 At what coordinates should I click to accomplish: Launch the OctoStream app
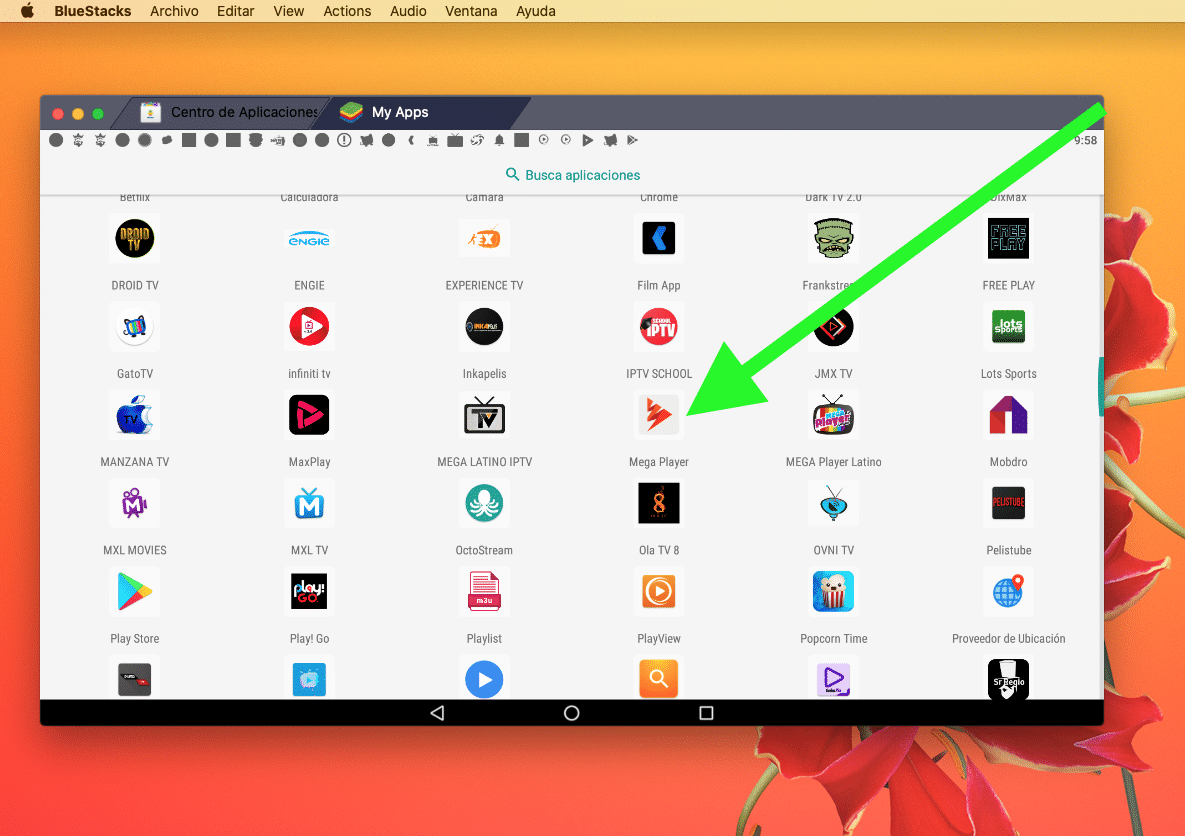484,503
